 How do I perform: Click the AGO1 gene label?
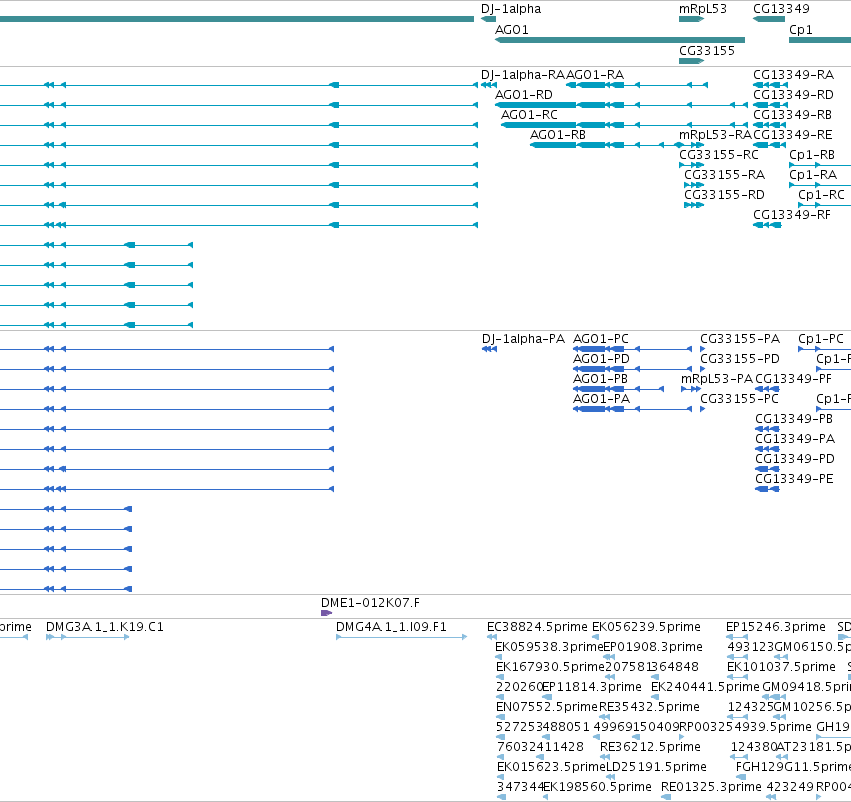click(x=512, y=30)
